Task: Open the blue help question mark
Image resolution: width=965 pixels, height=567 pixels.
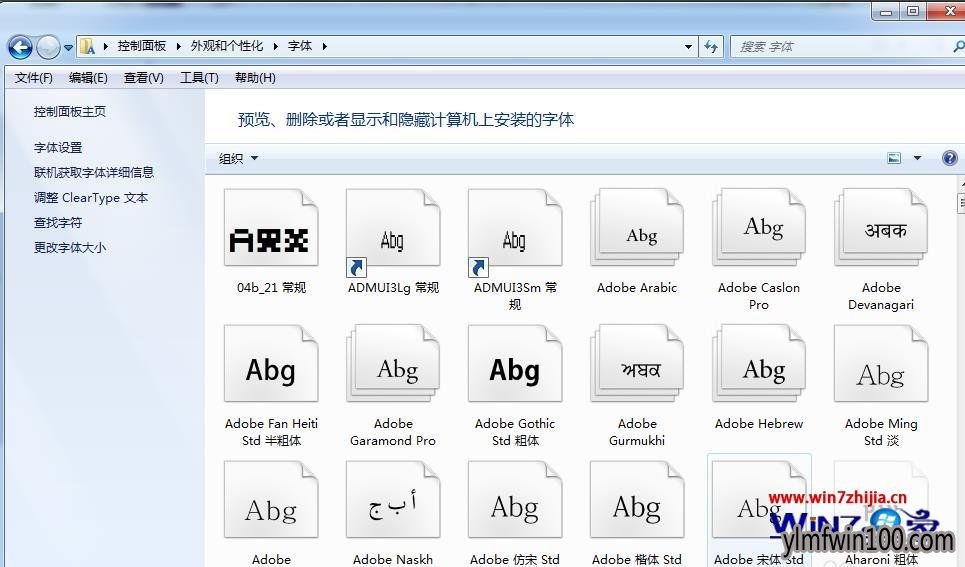Action: pyautogui.click(x=950, y=158)
